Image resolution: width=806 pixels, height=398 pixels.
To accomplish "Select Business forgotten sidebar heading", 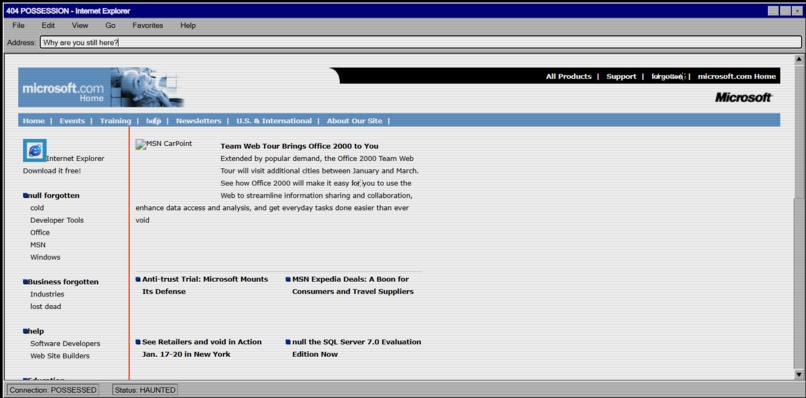I will pyautogui.click(x=63, y=282).
